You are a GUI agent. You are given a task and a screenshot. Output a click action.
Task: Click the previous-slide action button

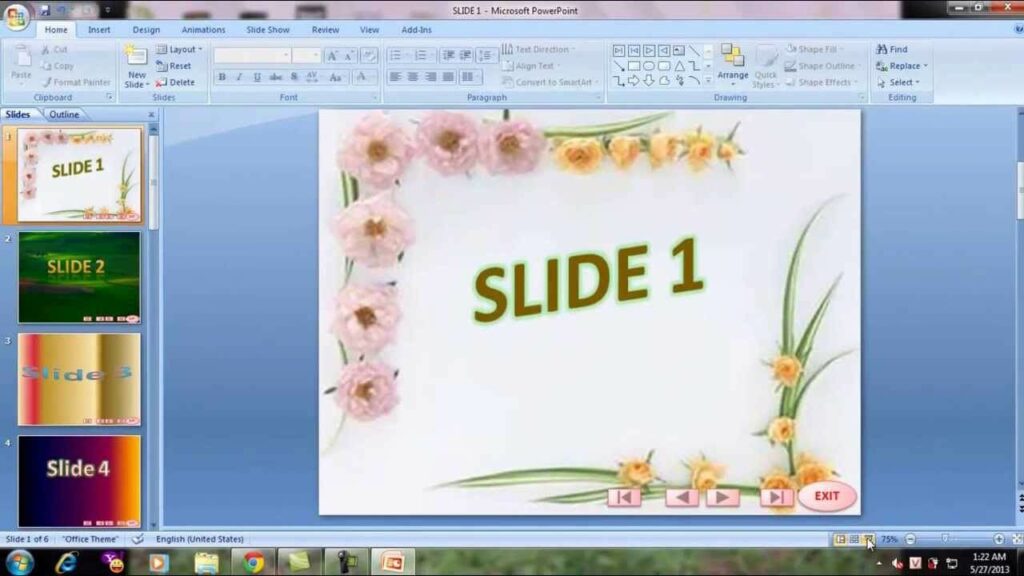pyautogui.click(x=682, y=498)
